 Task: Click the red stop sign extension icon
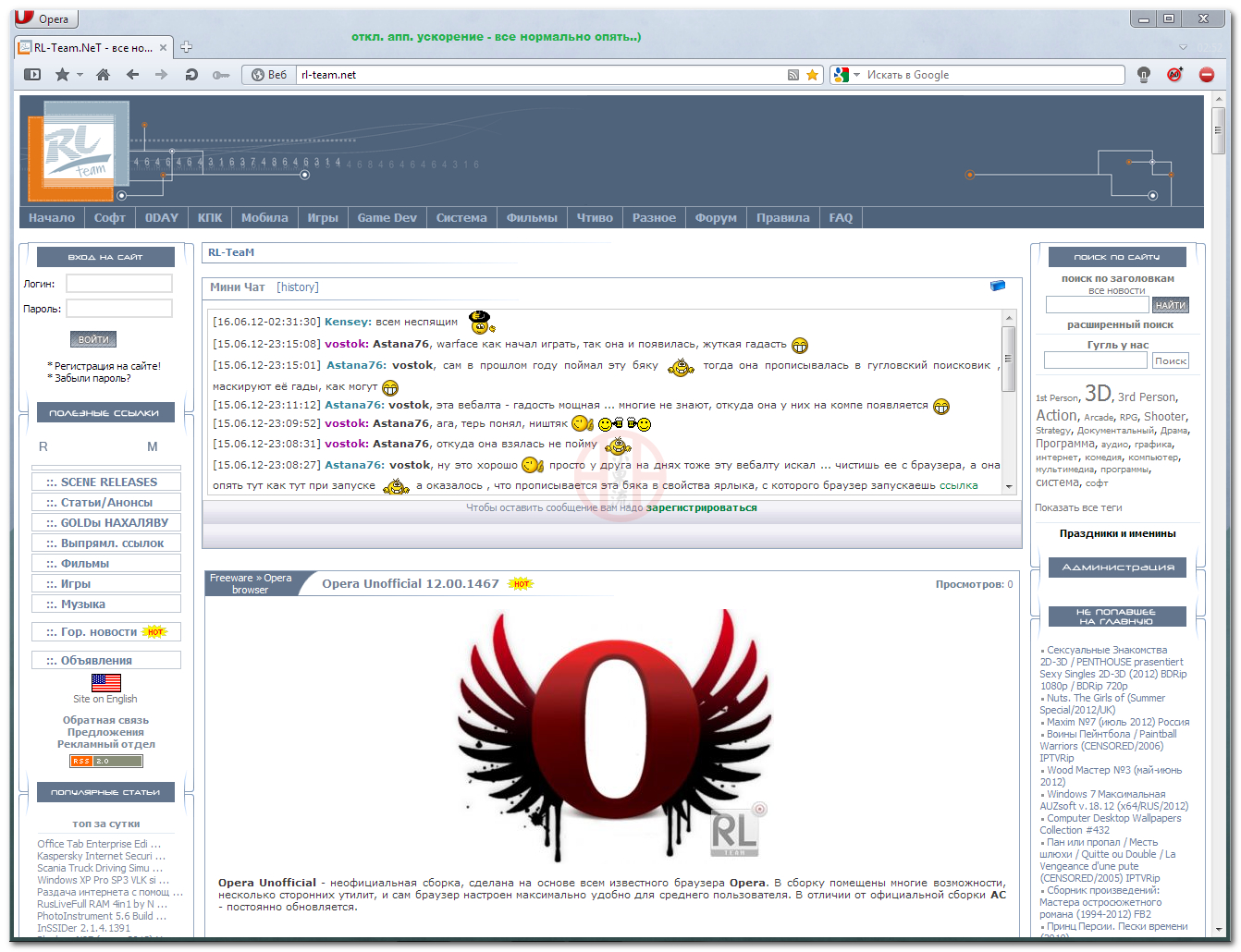point(1207,75)
